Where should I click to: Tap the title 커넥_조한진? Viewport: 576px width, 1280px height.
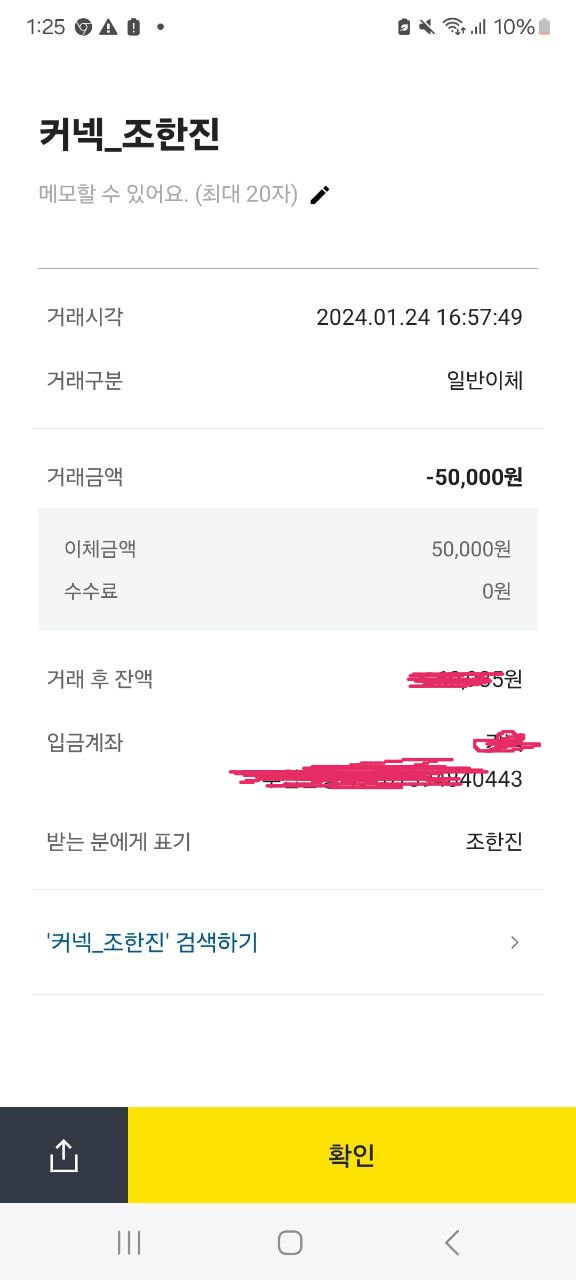[129, 134]
